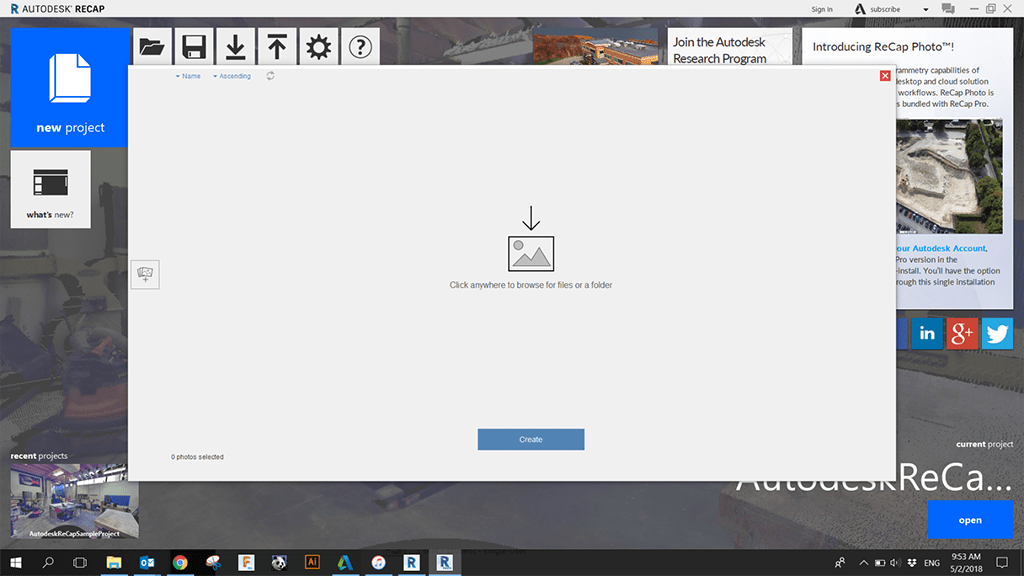This screenshot has height=576, width=1024.
Task: Click the download arrow icon
Action: point(236,47)
